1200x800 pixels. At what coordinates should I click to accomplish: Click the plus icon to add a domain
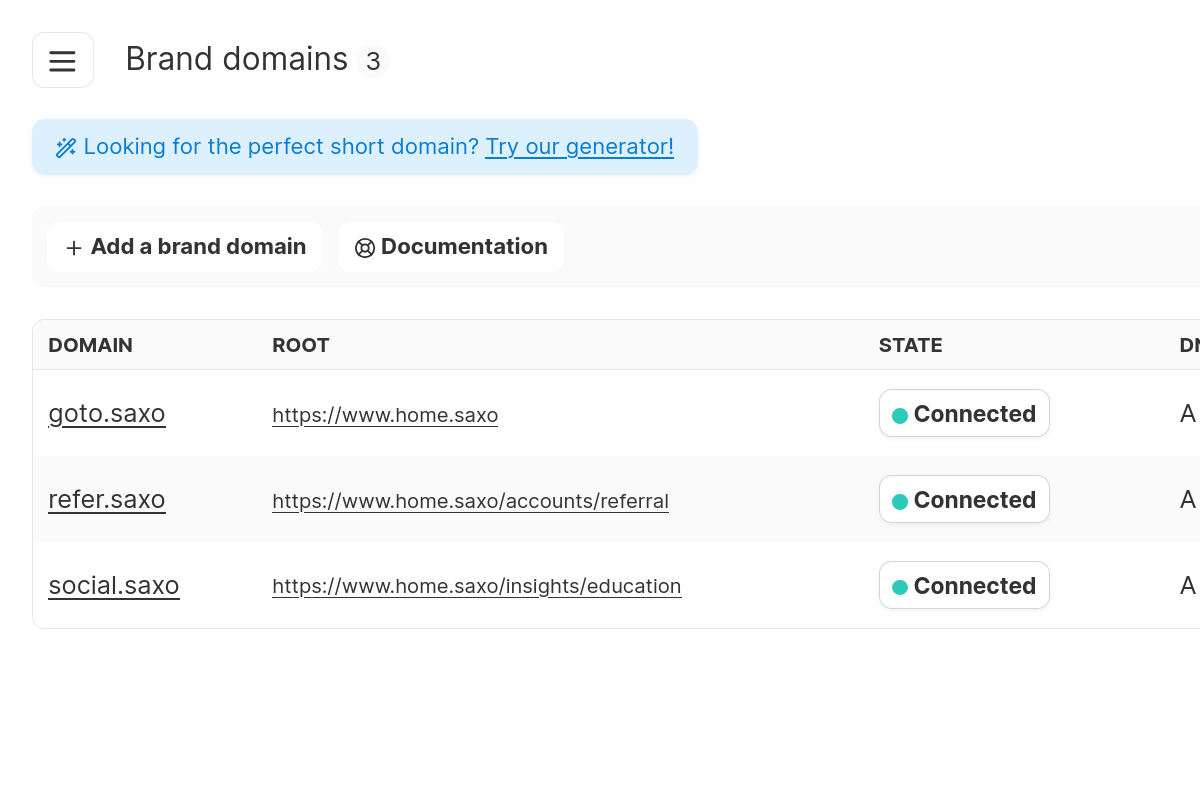(x=74, y=248)
